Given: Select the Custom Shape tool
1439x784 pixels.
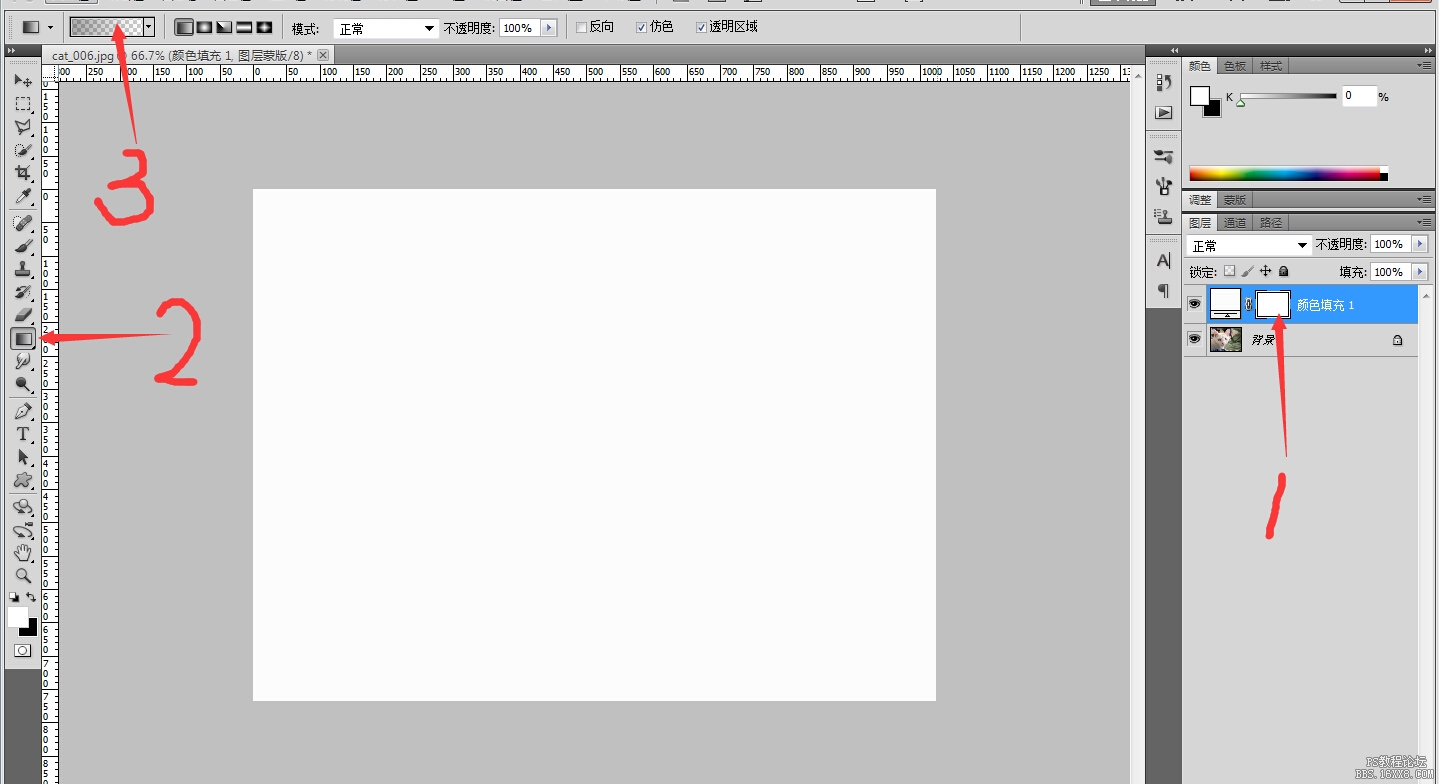Looking at the screenshot, I should tap(23, 480).
